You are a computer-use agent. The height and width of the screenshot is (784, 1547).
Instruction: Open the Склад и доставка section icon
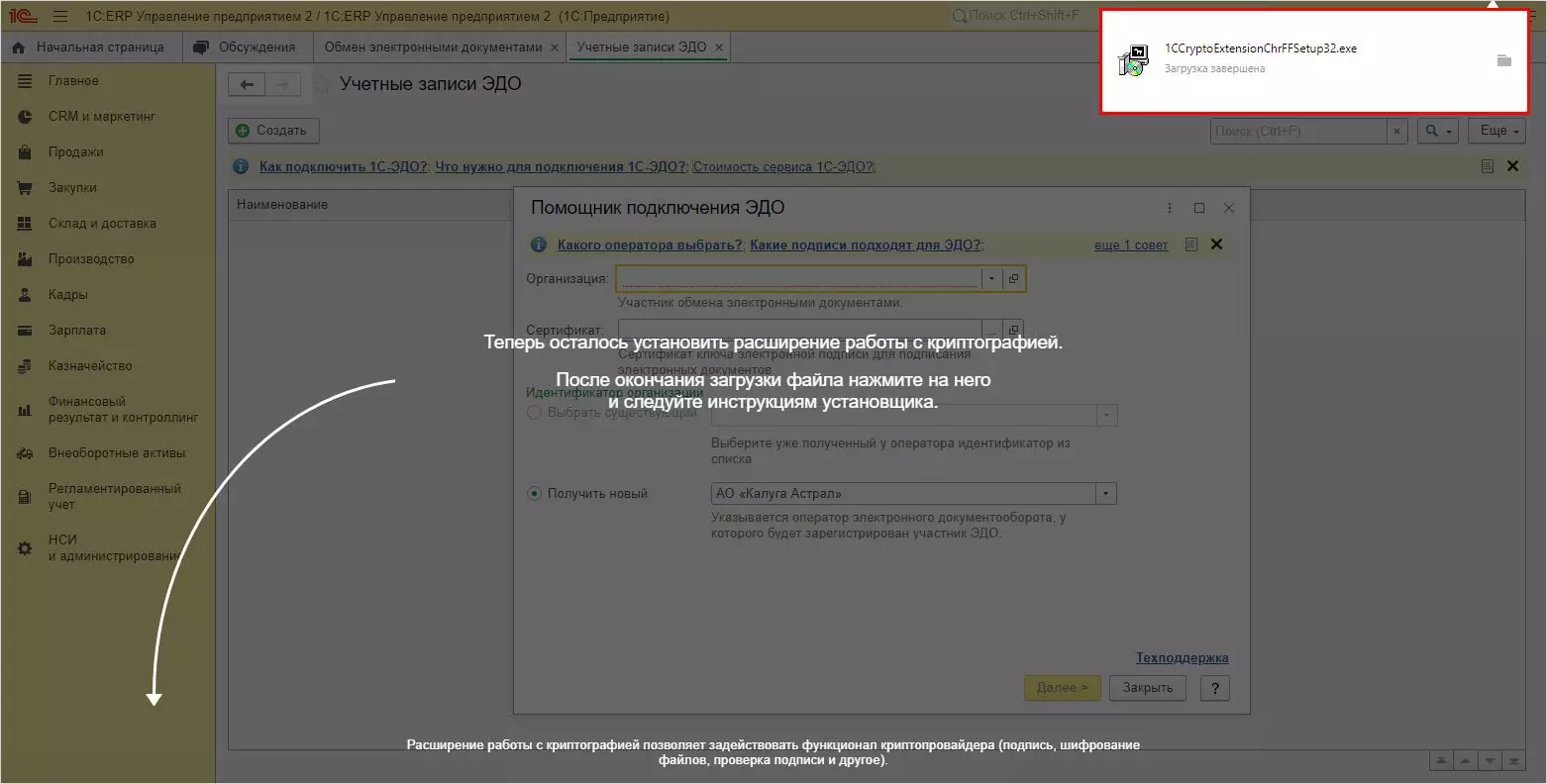point(25,224)
